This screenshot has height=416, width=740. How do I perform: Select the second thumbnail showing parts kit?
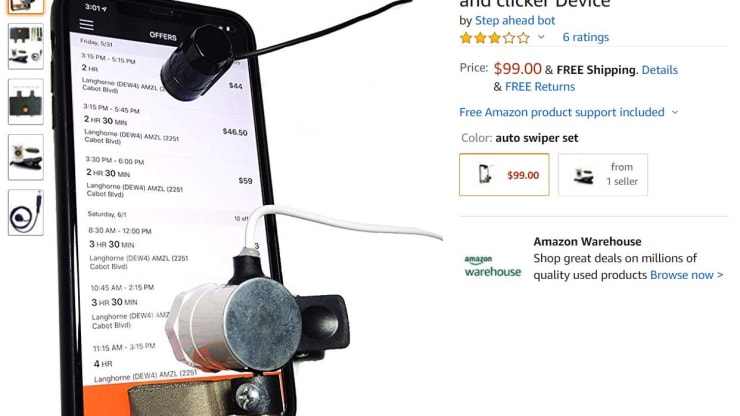(x=25, y=46)
